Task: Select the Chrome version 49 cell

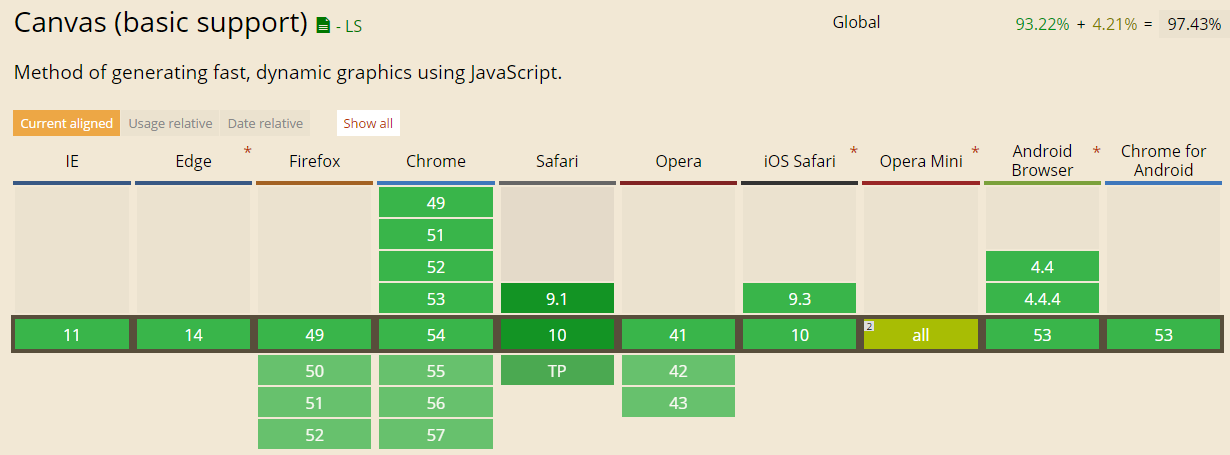Action: [436, 203]
